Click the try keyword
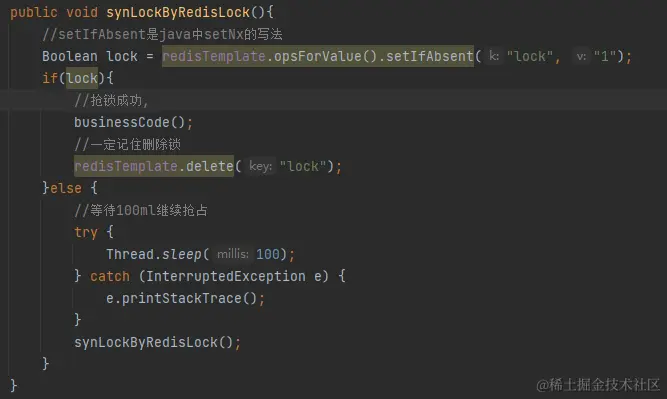 (x=86, y=232)
